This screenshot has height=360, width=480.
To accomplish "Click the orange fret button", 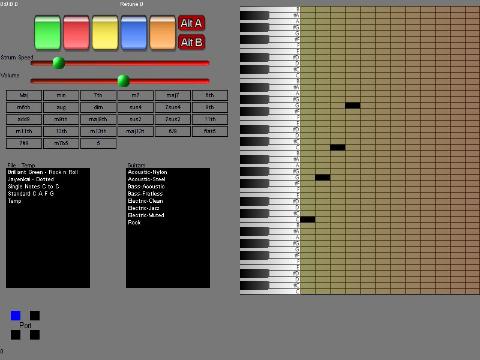I will (x=162, y=33).
